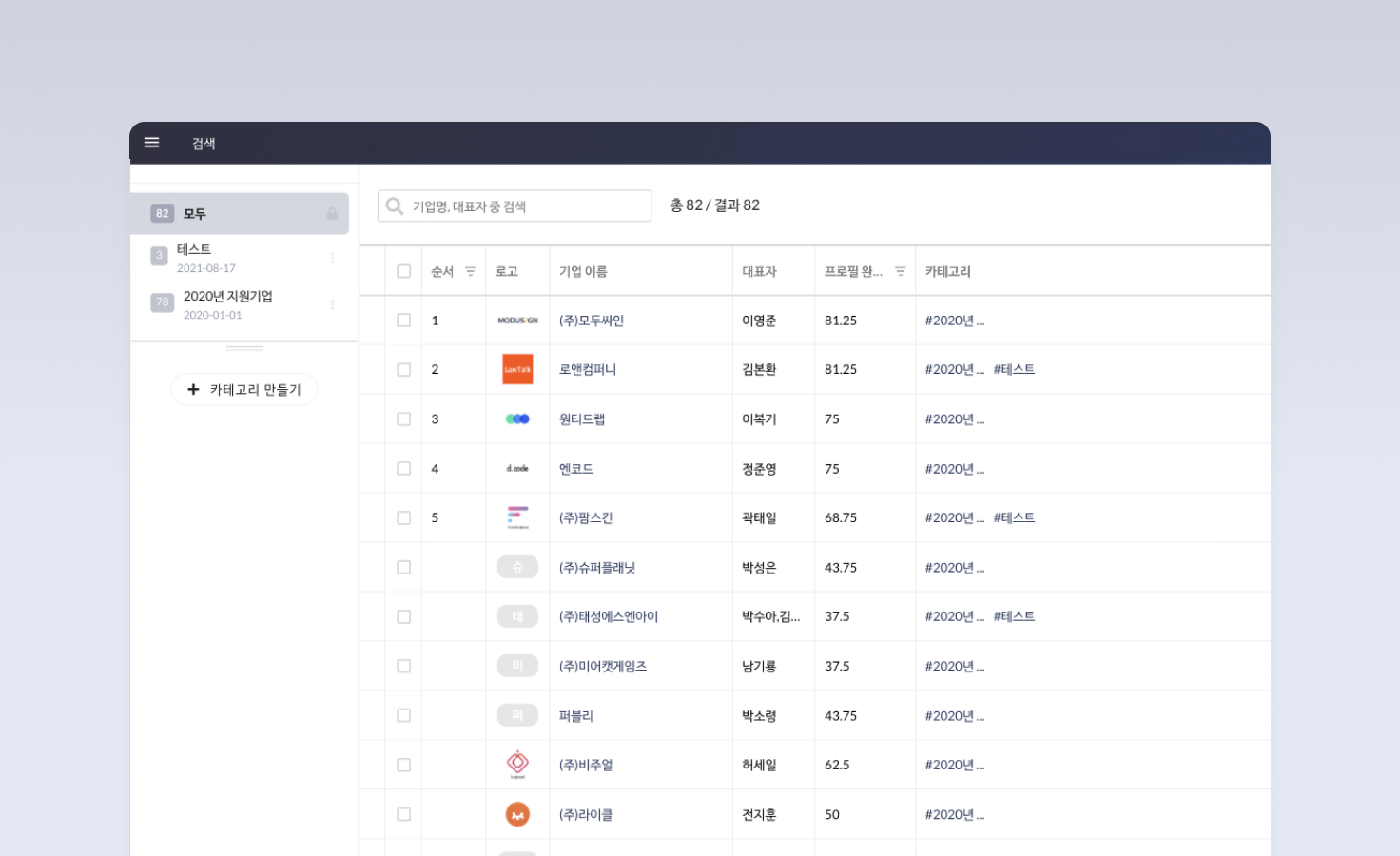The height and width of the screenshot is (856, 1400).
Task: Click the lock icon on 모두 category
Action: [x=332, y=214]
